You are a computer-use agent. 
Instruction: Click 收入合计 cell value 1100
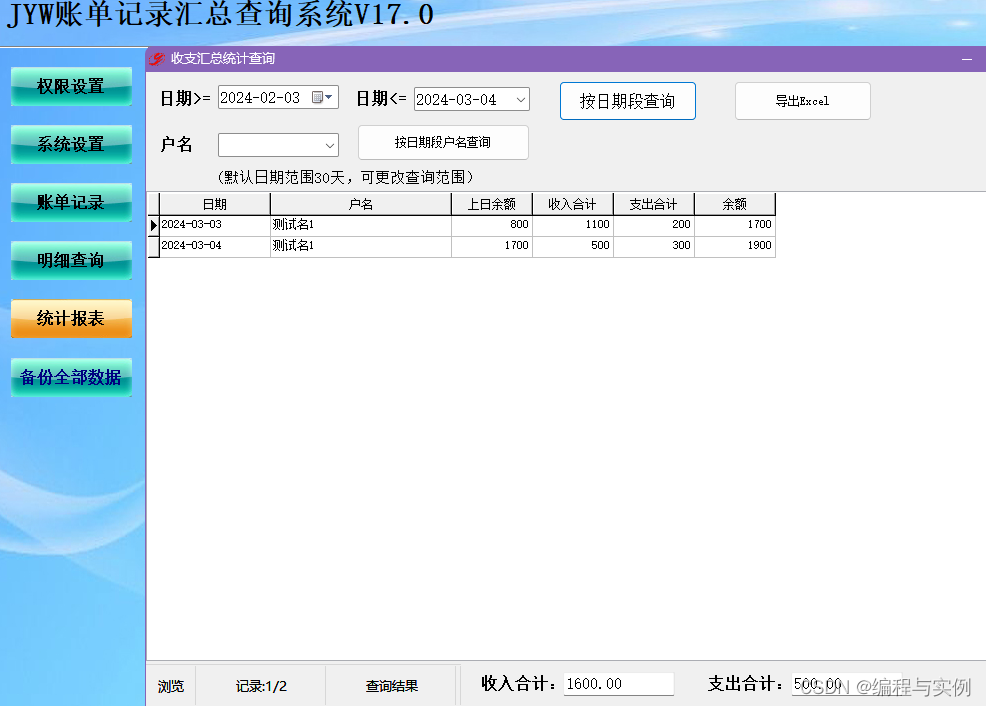572,224
